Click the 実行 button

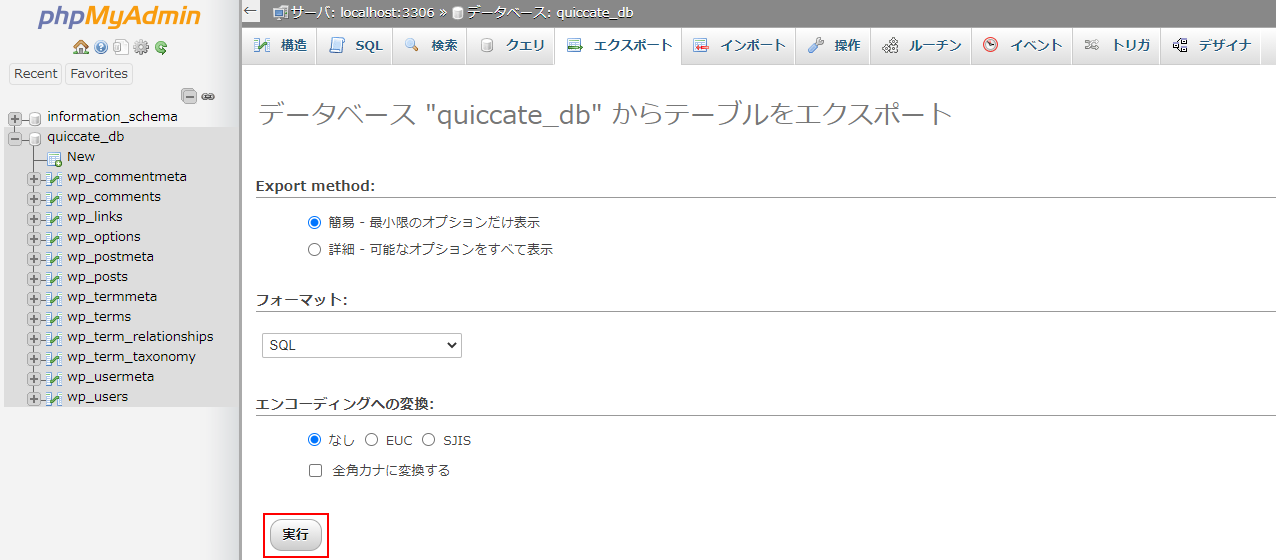point(296,535)
